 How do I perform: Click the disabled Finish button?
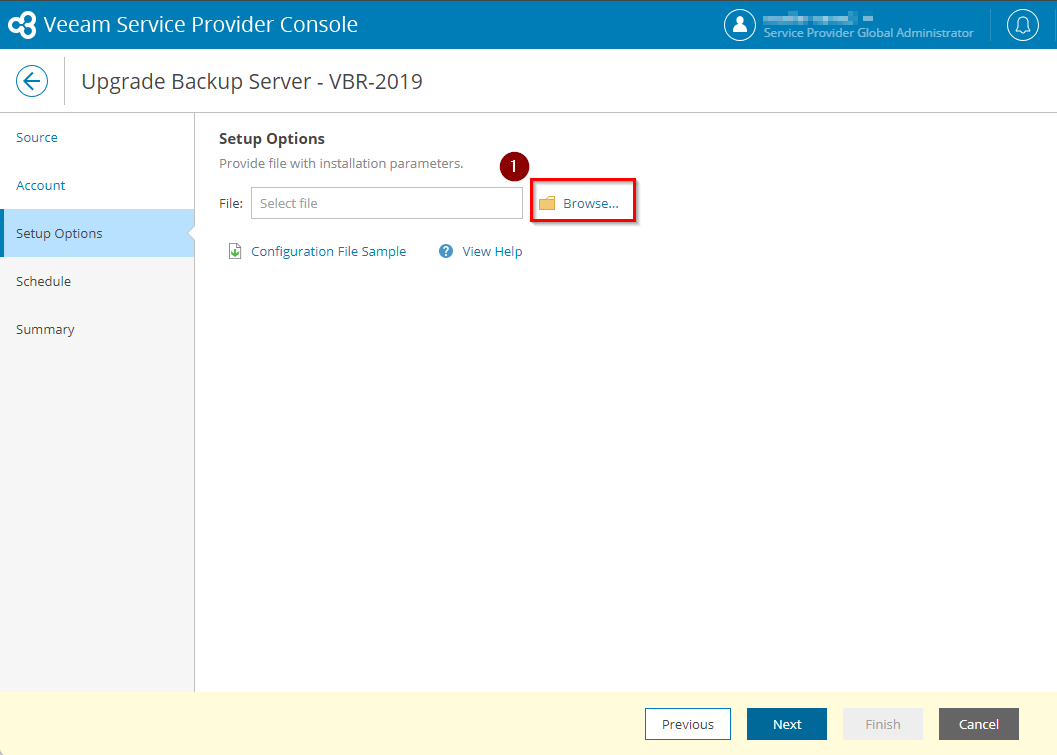click(882, 724)
